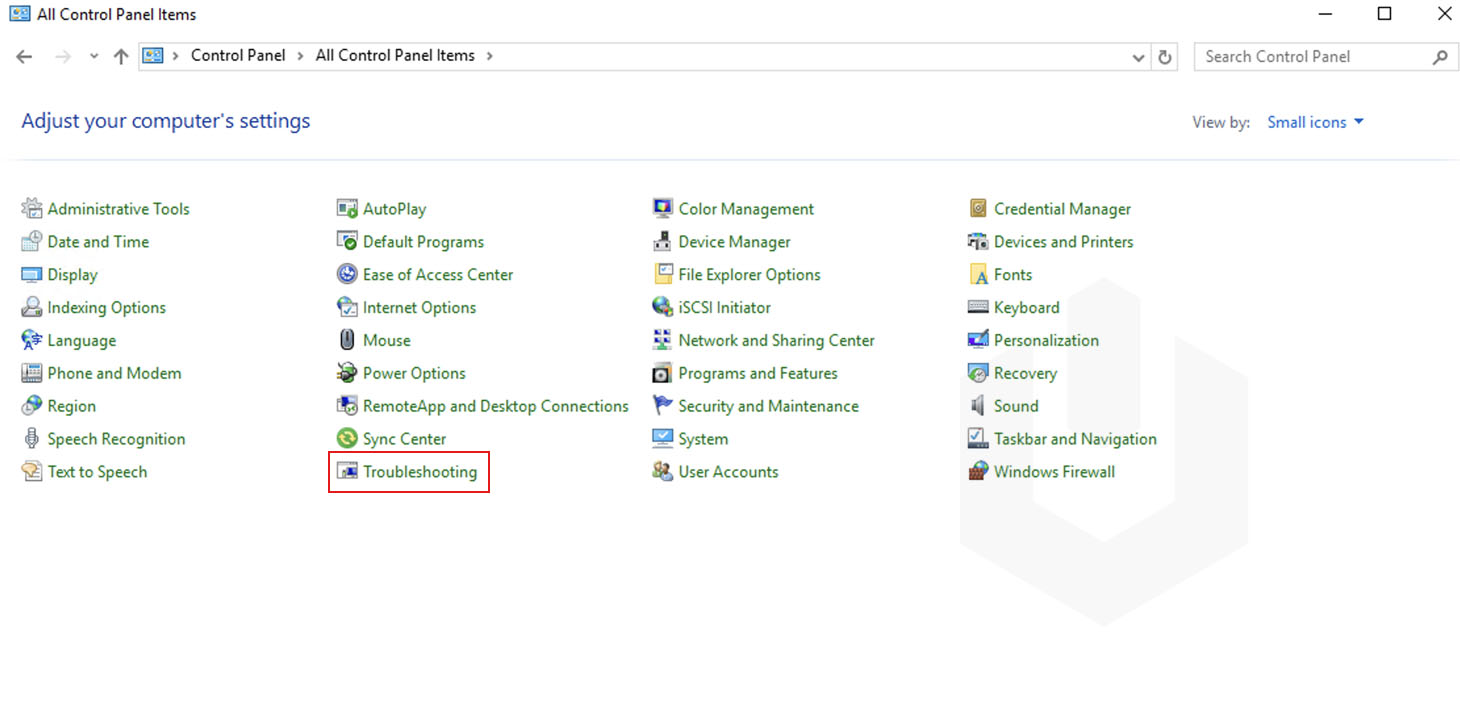This screenshot has height=701, width=1460.
Task: Open Device Manager
Action: [734, 241]
